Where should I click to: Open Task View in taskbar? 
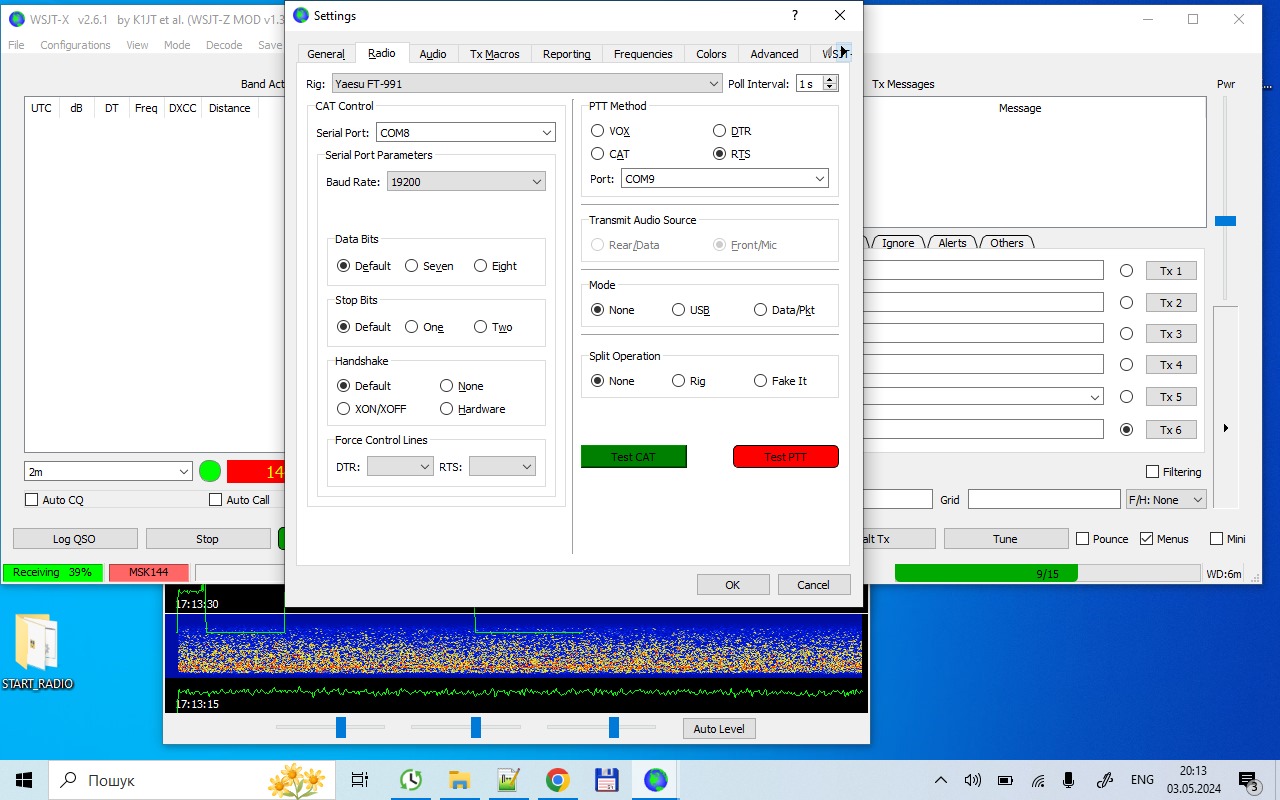359,780
